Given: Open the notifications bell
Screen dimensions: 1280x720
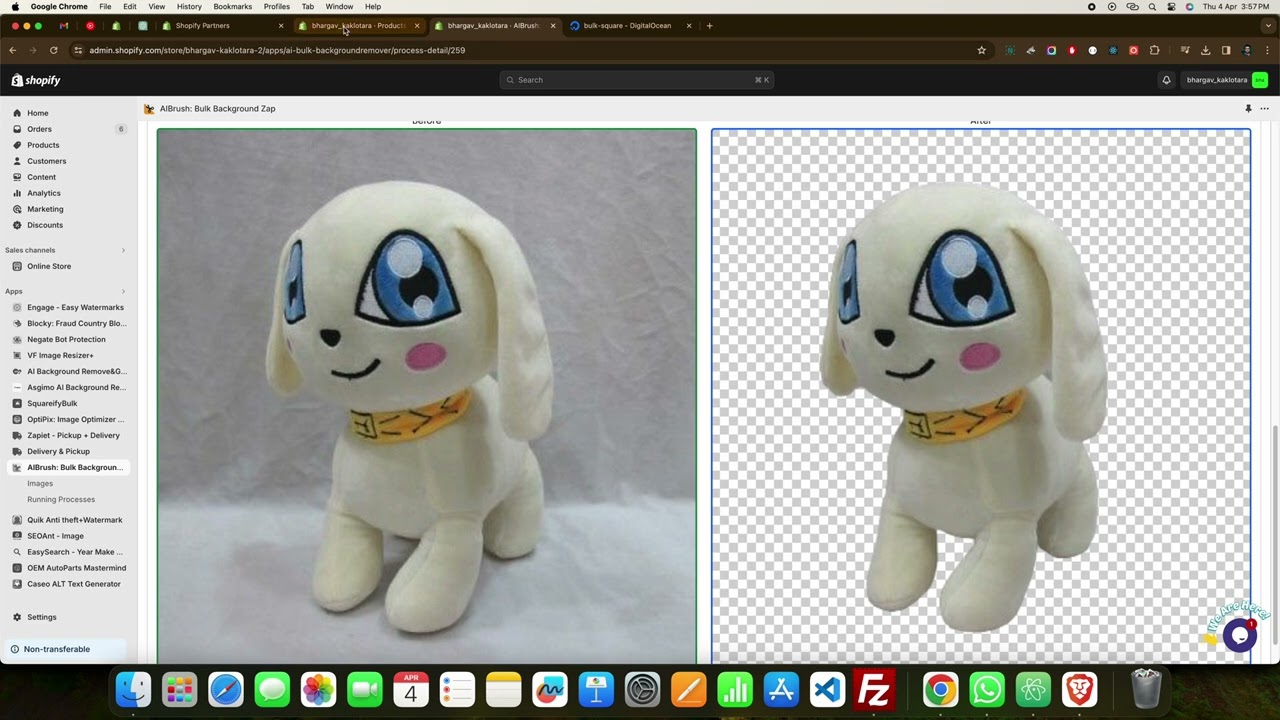Looking at the screenshot, I should pos(1166,80).
